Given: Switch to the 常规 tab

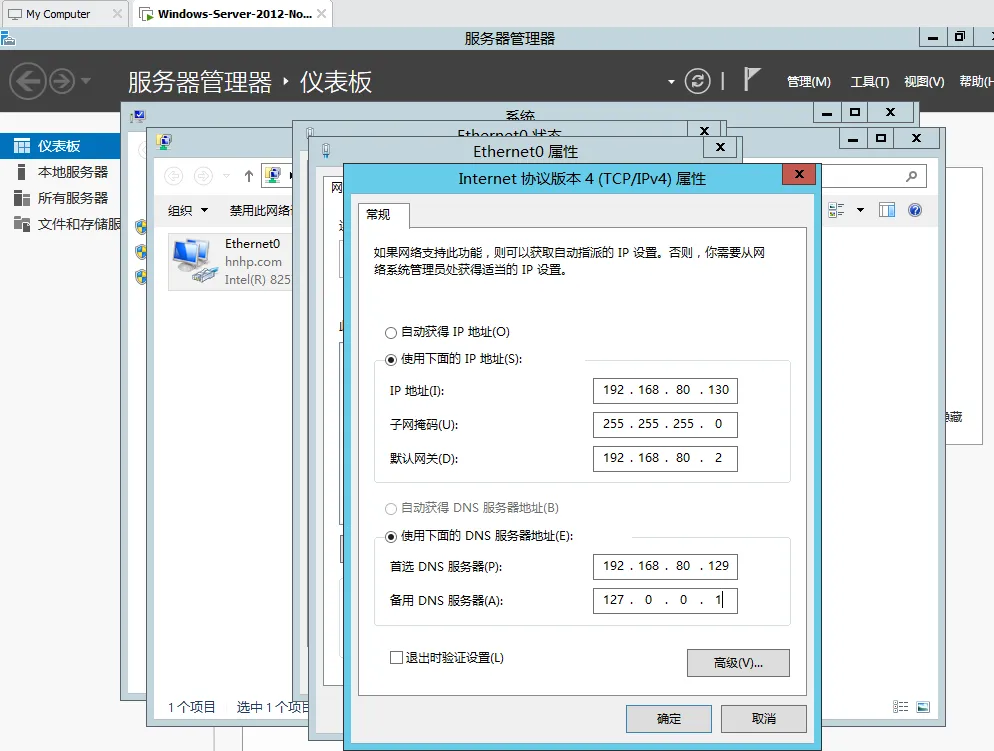Looking at the screenshot, I should (382, 215).
